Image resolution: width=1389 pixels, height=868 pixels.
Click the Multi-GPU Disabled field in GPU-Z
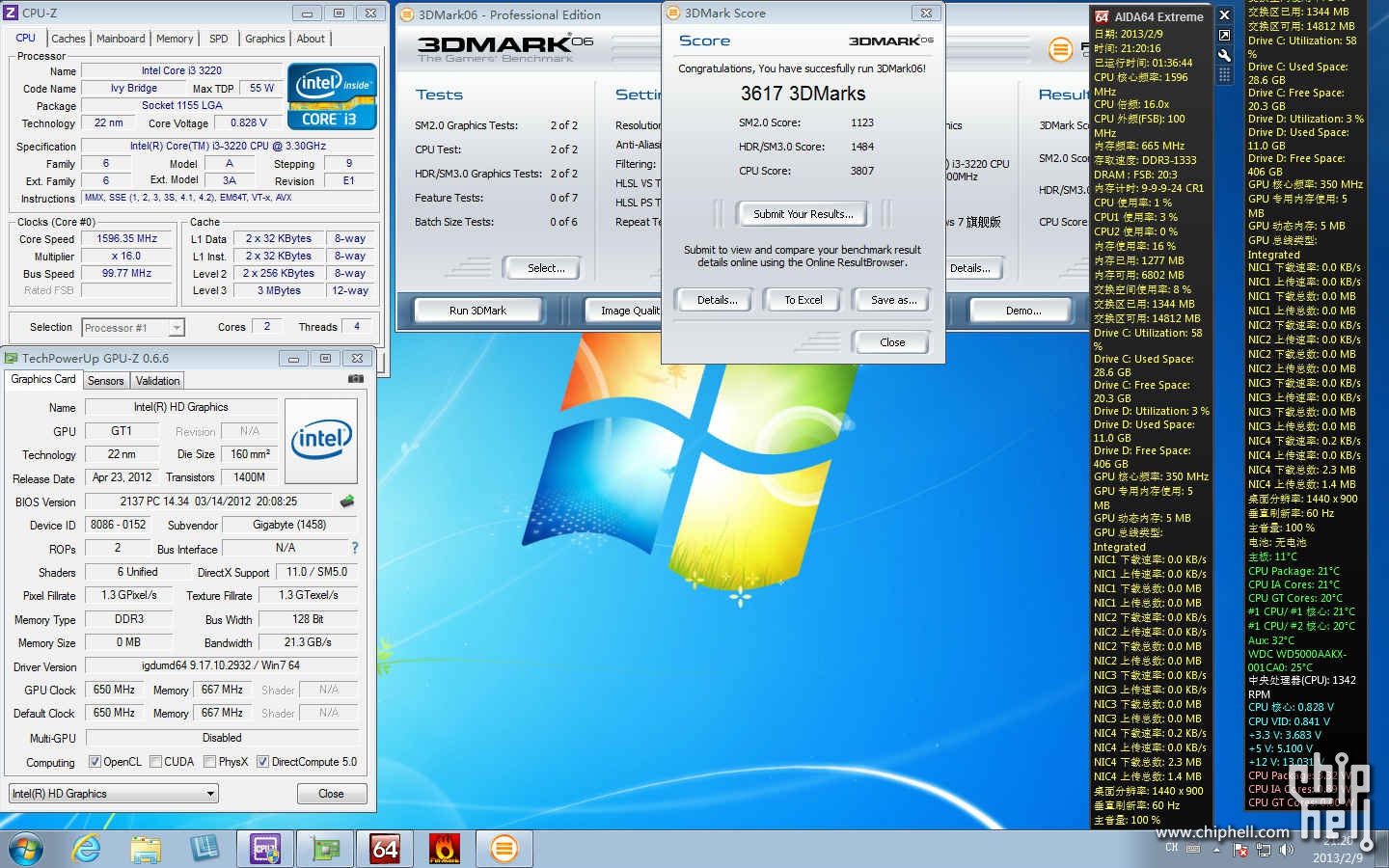(222, 738)
